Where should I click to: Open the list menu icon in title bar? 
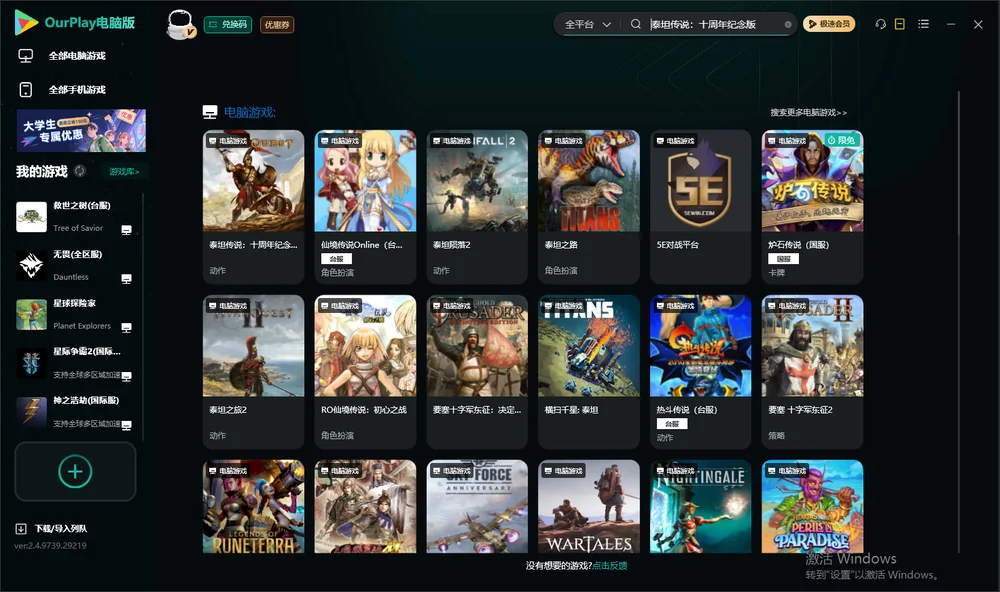tap(923, 24)
